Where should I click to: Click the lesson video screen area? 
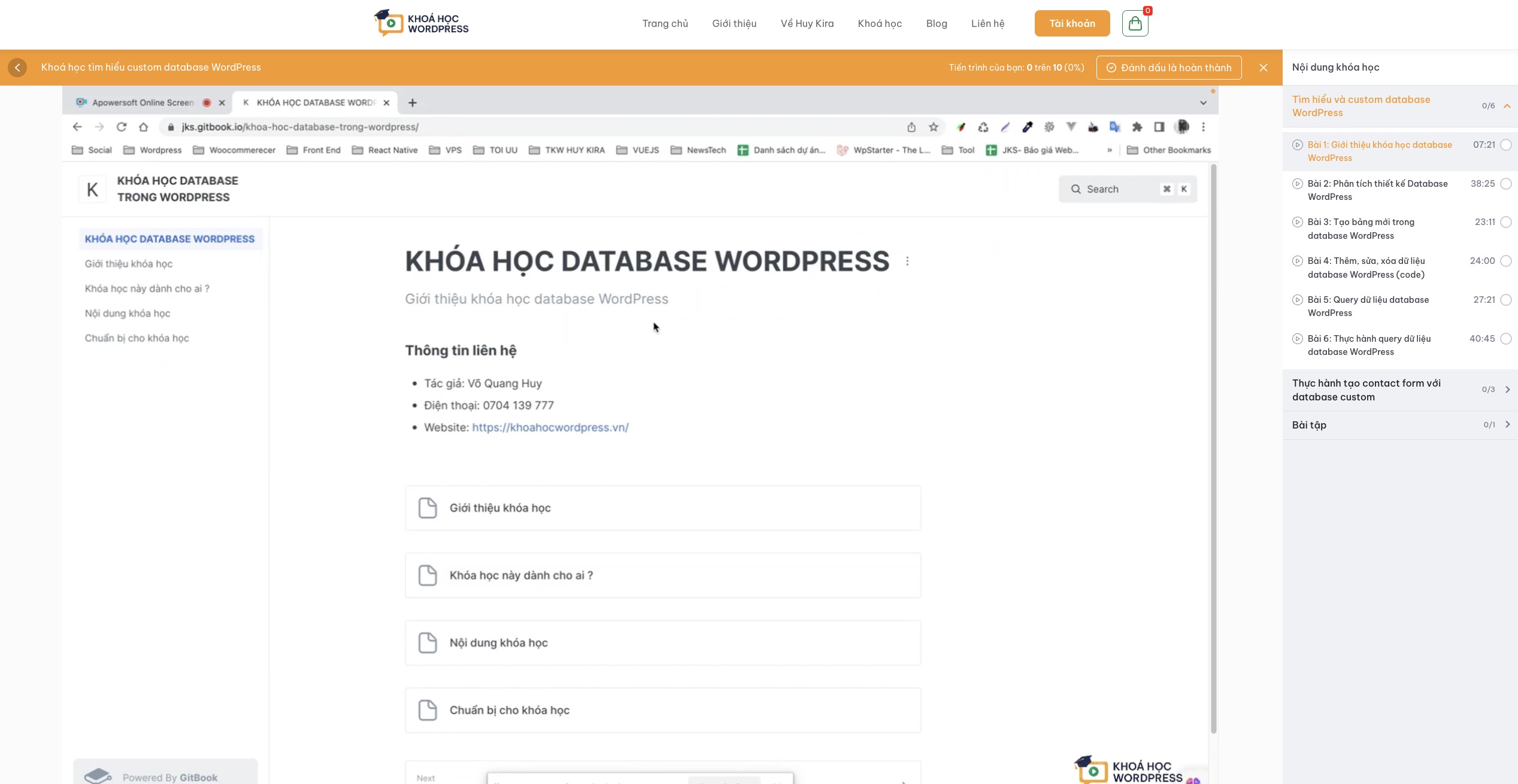coord(640,434)
